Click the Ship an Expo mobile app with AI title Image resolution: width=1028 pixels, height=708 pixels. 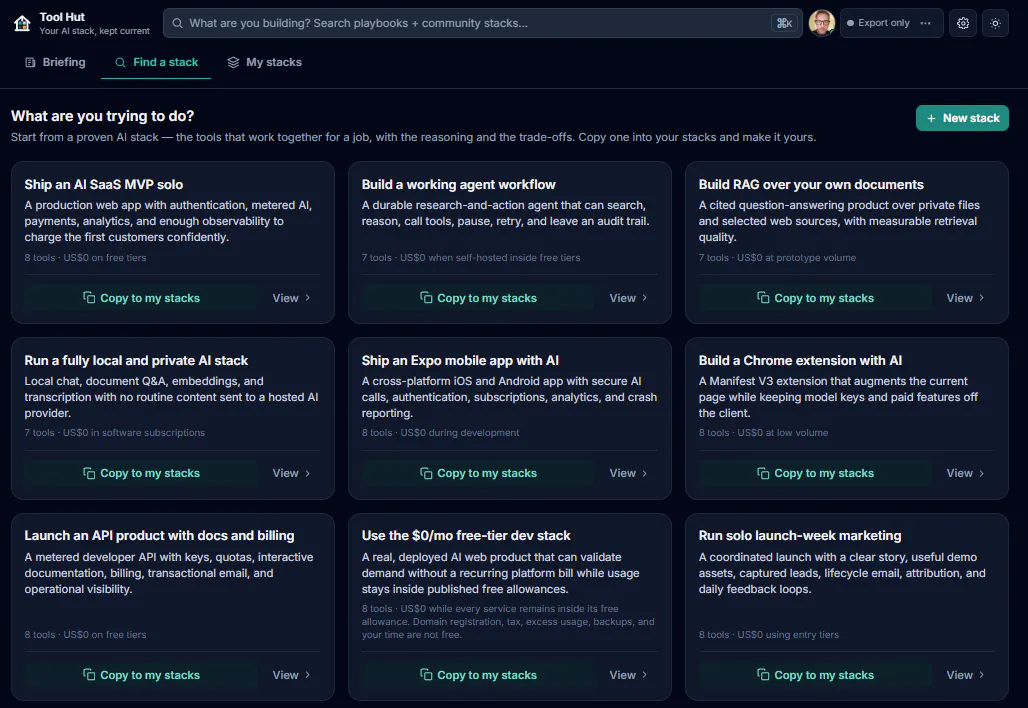tap(460, 361)
